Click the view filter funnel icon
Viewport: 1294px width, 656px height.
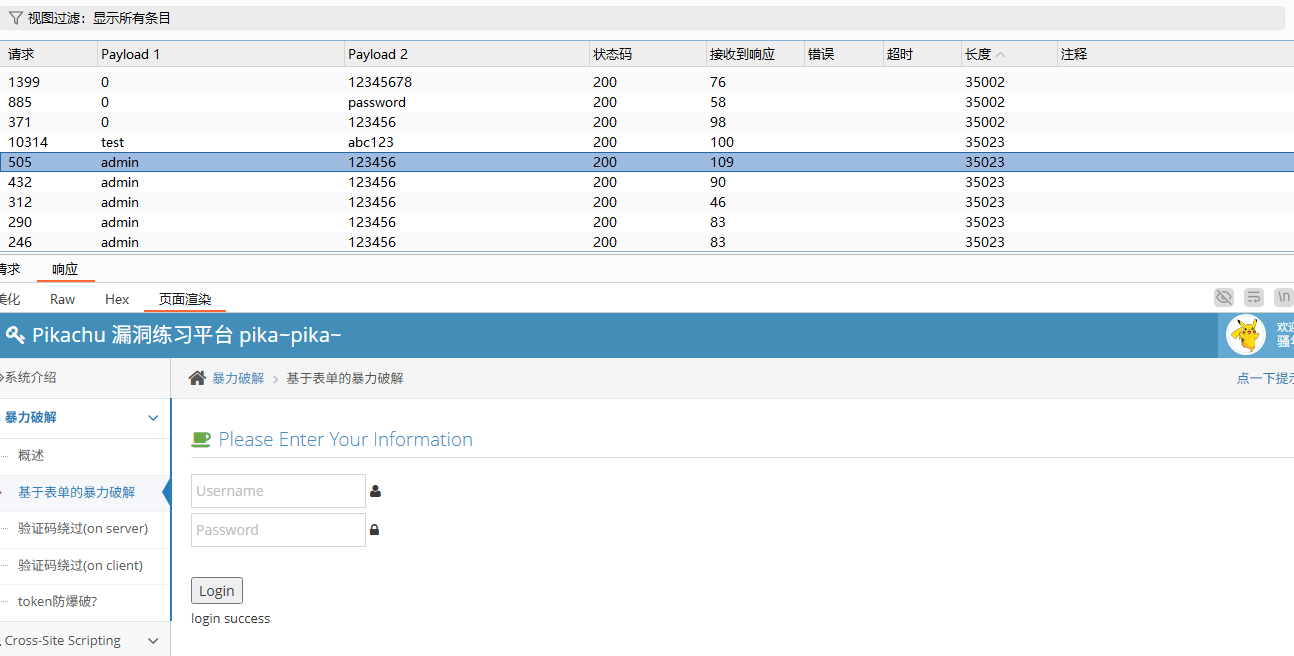15,18
